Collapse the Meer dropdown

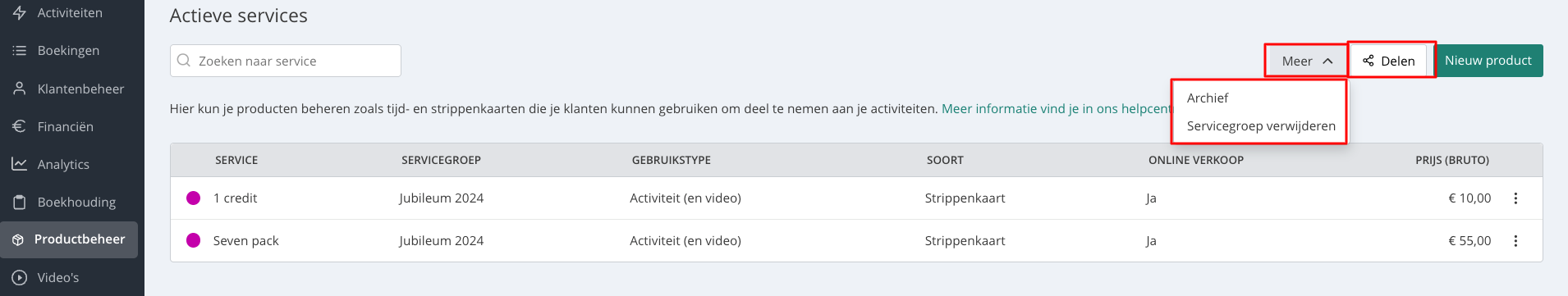coord(1306,61)
